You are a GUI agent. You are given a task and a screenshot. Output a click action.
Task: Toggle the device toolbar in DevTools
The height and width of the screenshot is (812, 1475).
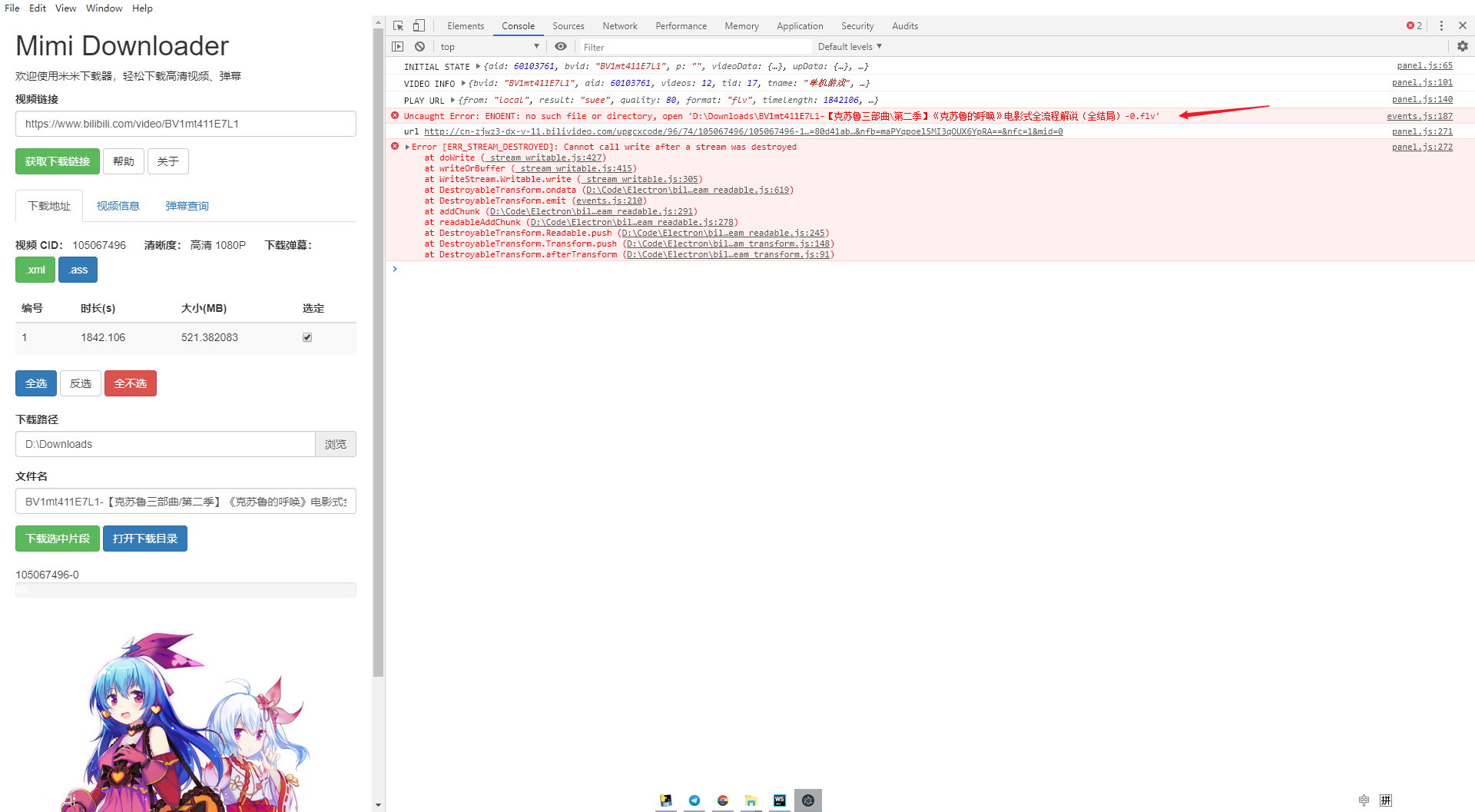click(419, 25)
